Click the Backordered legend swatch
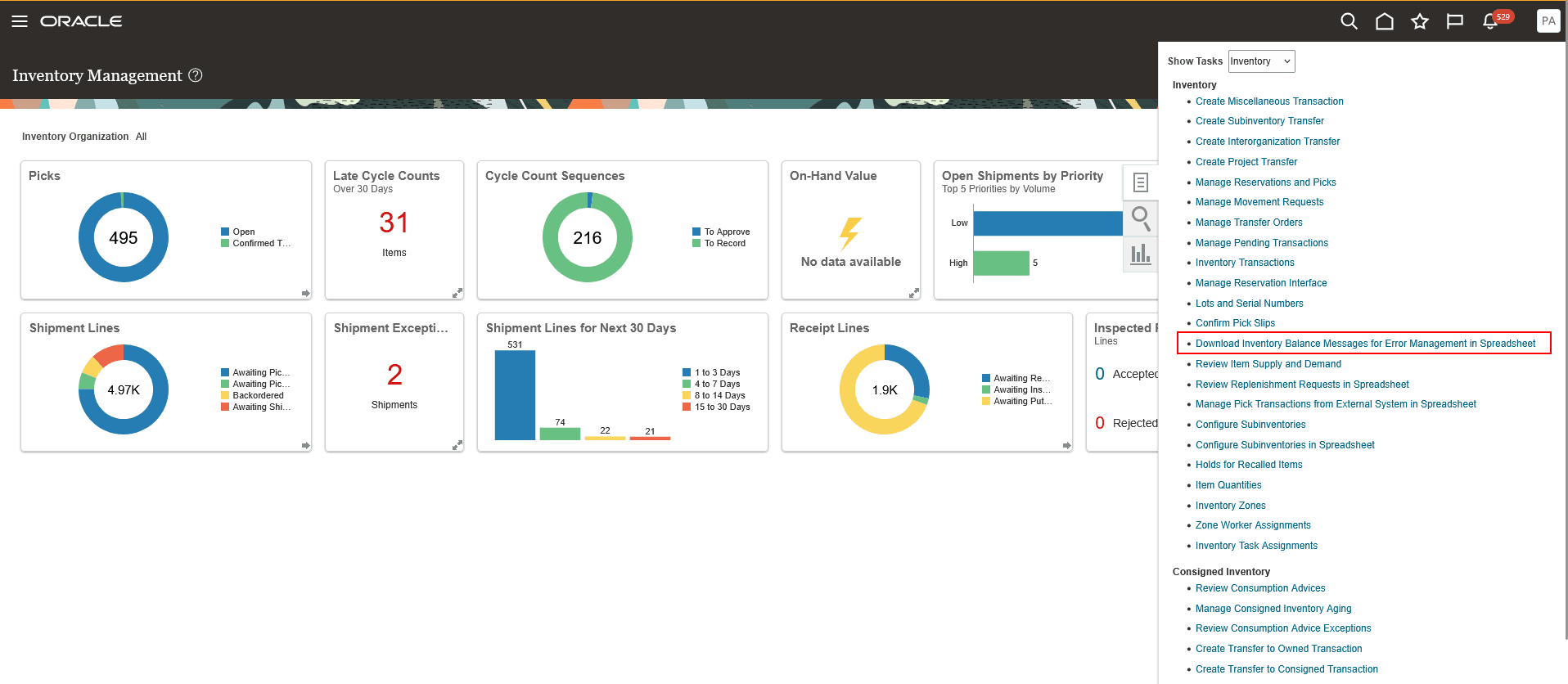Image resolution: width=1568 pixels, height=684 pixels. (x=225, y=395)
